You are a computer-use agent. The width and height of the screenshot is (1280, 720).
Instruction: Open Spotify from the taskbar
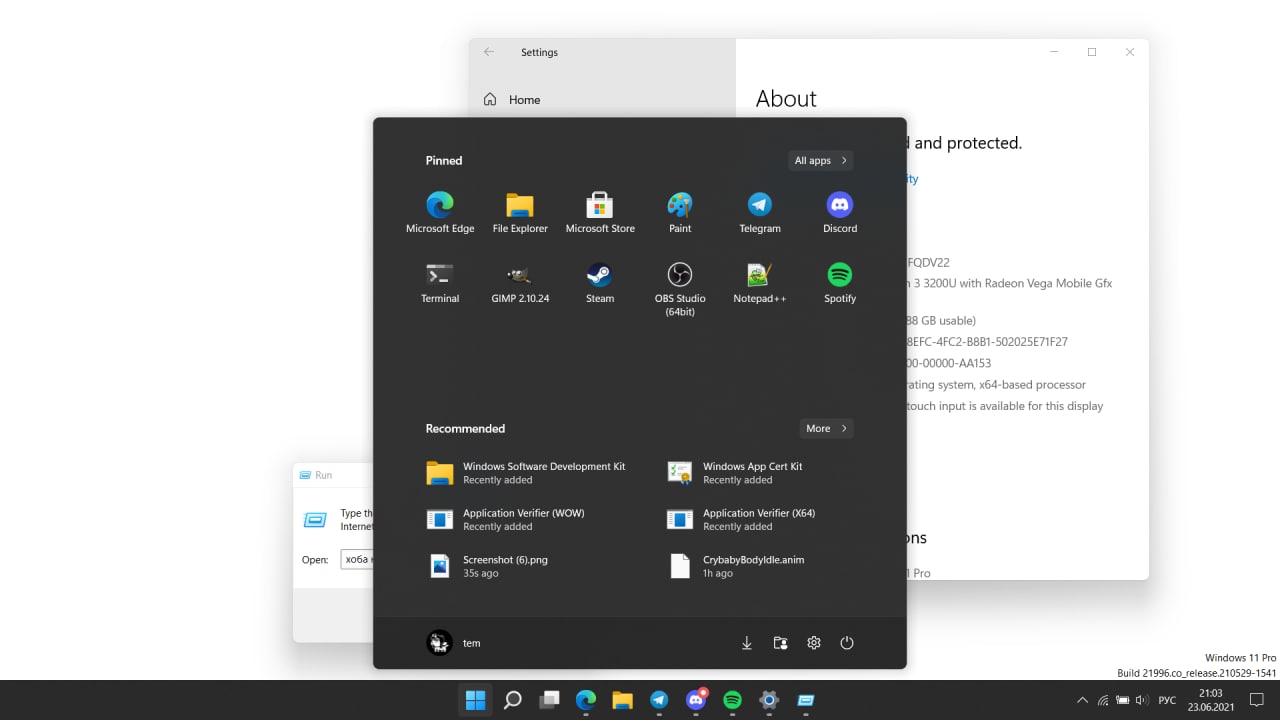tap(732, 700)
